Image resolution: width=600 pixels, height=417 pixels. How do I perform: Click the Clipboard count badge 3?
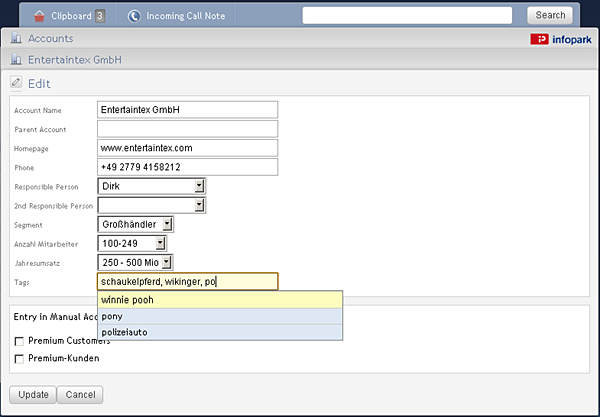pos(100,16)
